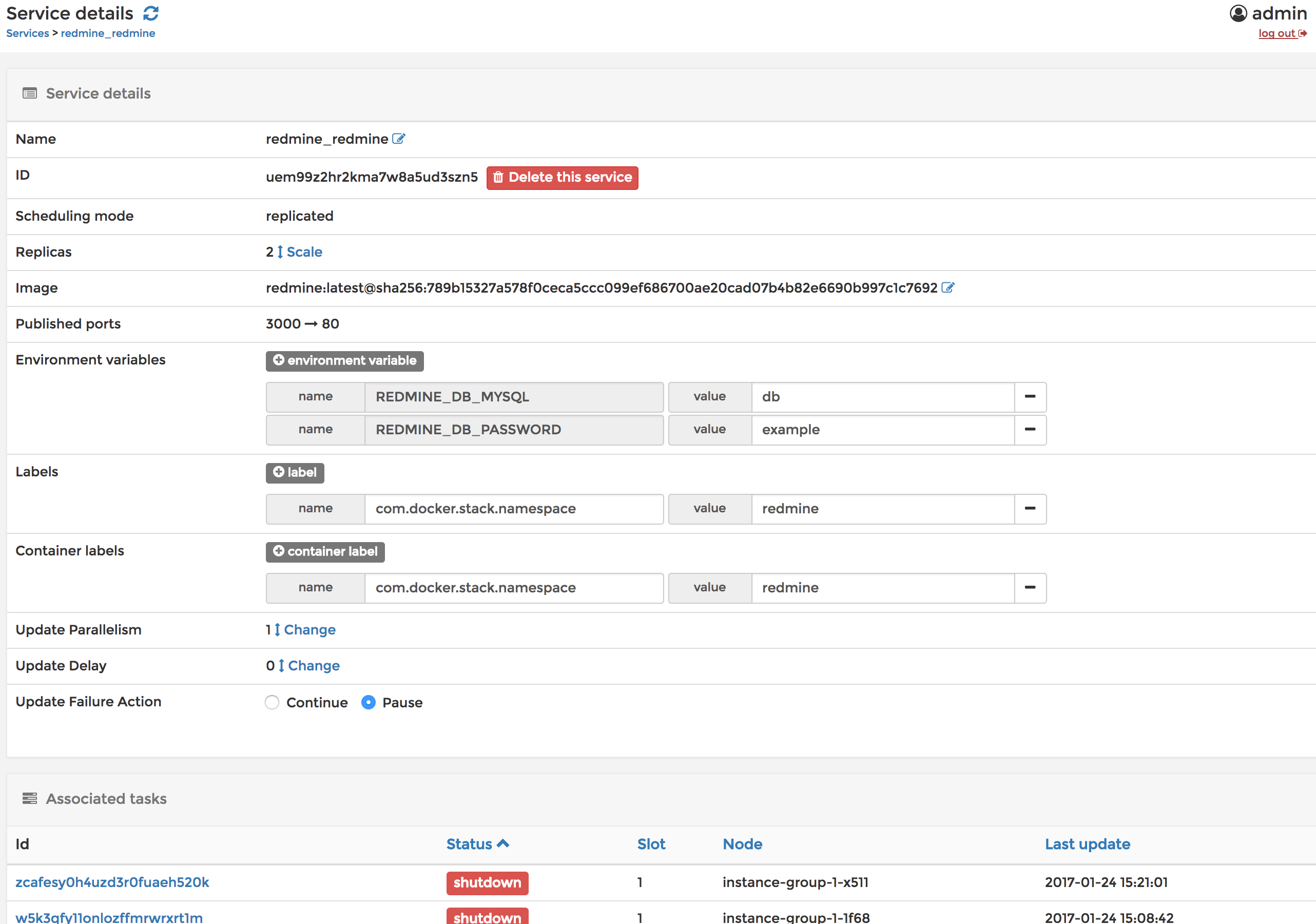The image size is (1316, 924).
Task: Select the Pause failure action
Action: coord(369,702)
